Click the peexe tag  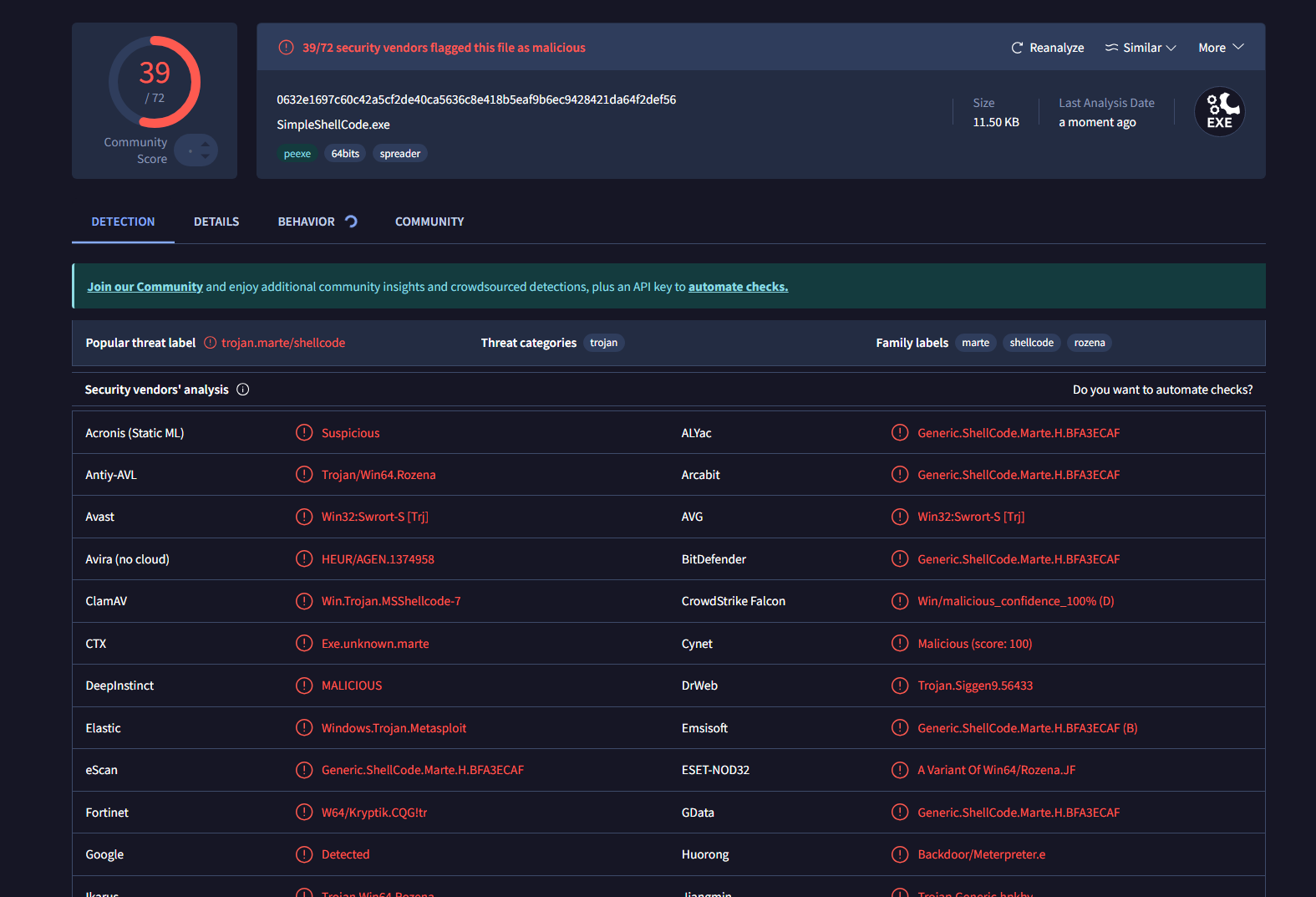pos(297,154)
